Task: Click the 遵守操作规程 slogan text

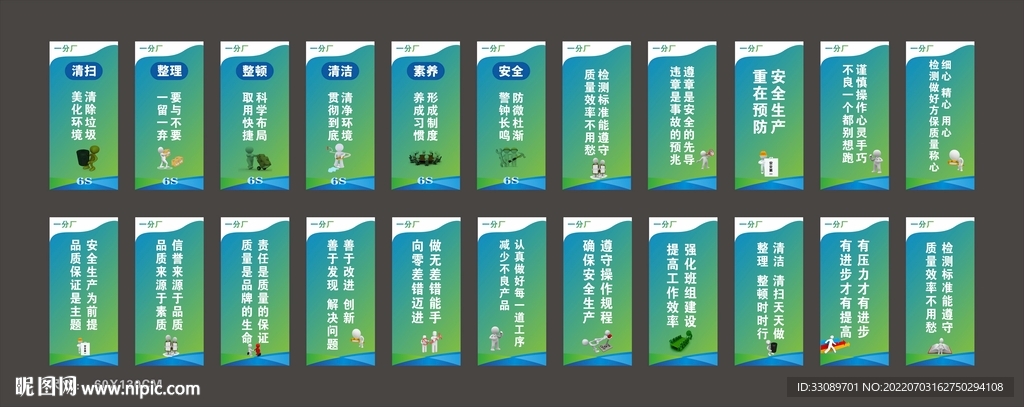Action: coord(607,282)
